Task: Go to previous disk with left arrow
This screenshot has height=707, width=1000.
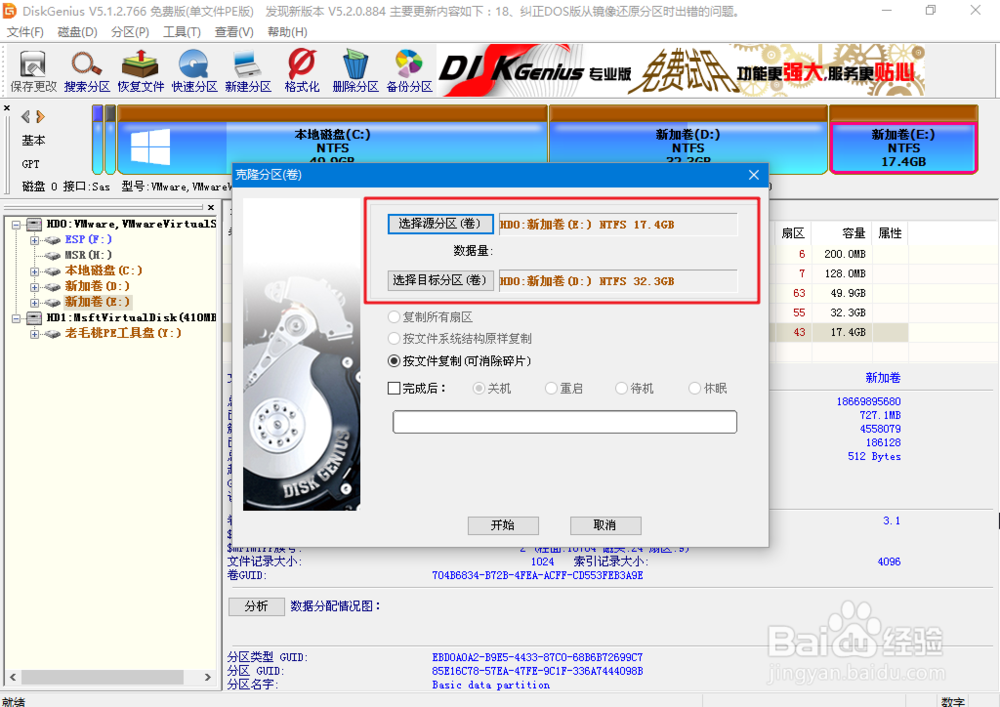Action: (26, 117)
